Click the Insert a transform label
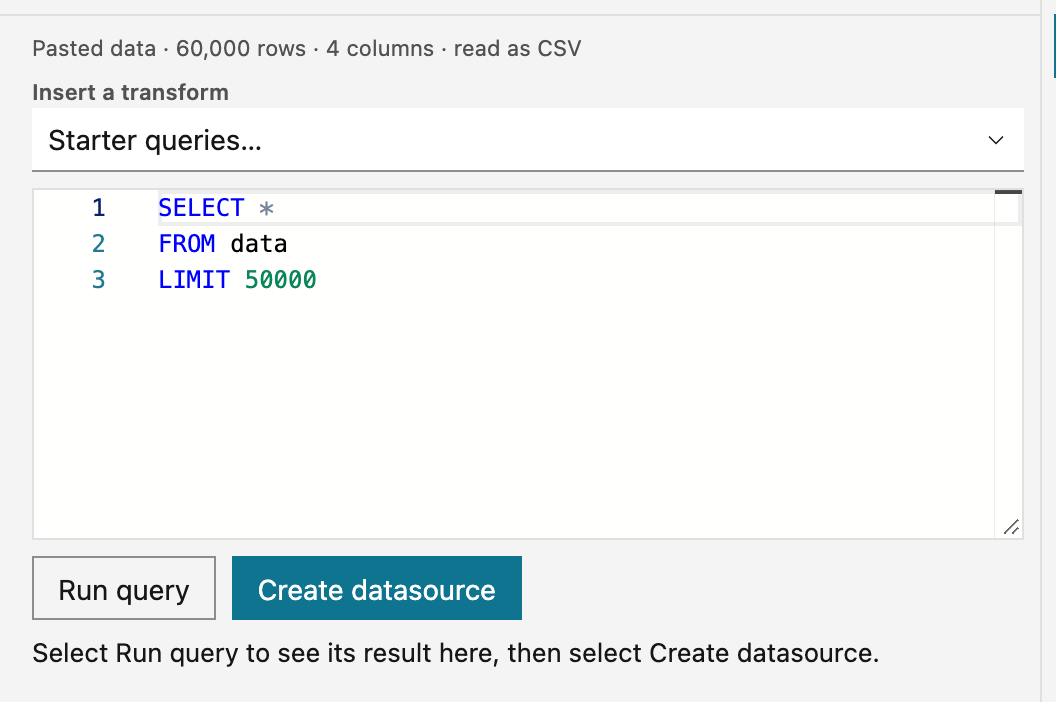 click(x=131, y=92)
